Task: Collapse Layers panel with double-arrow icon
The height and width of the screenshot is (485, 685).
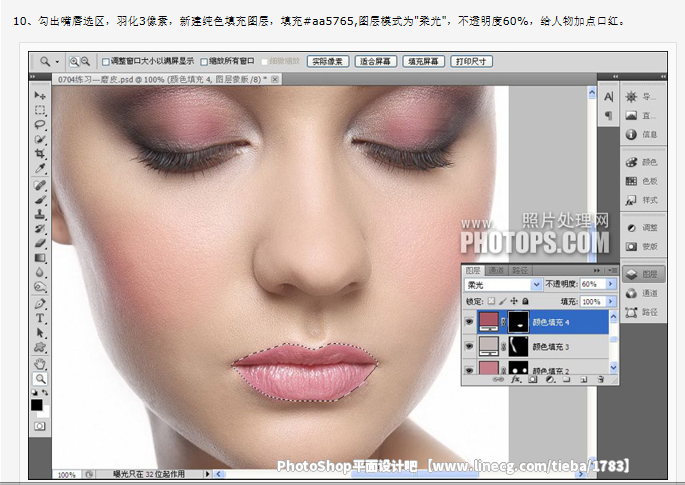Action: pyautogui.click(x=597, y=270)
